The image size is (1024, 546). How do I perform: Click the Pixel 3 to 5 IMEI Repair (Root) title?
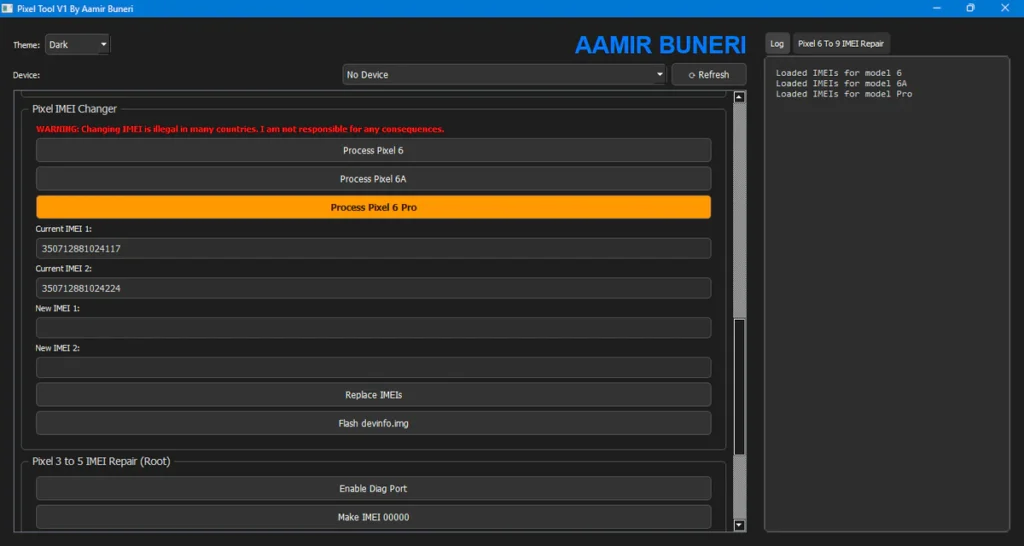point(101,462)
